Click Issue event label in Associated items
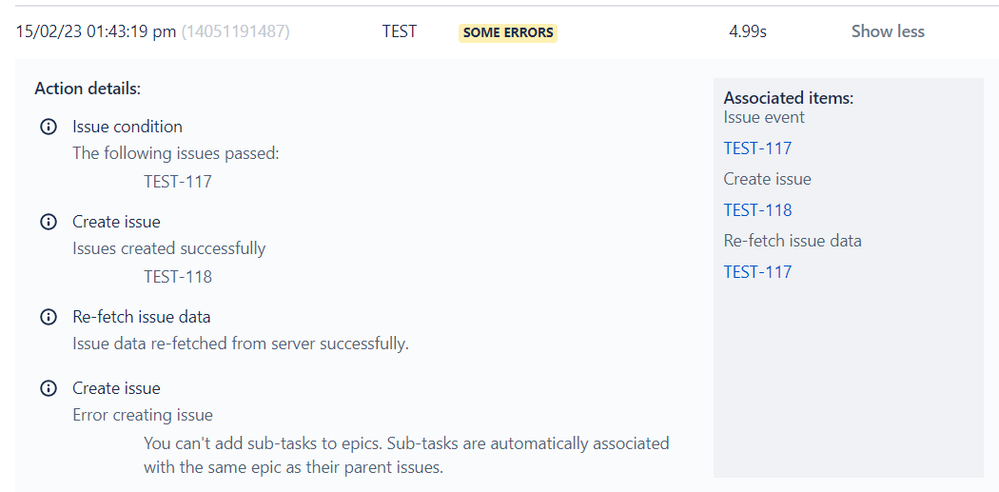Viewport: 999px width, 492px height. click(x=764, y=117)
